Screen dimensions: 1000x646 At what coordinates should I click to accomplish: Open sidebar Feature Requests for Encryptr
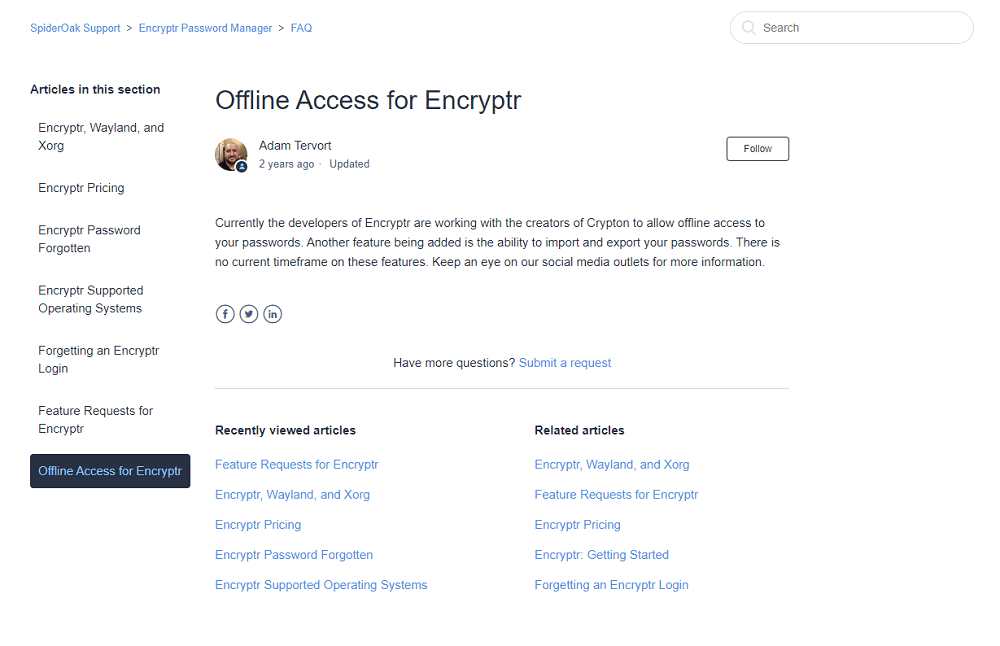pos(110,420)
